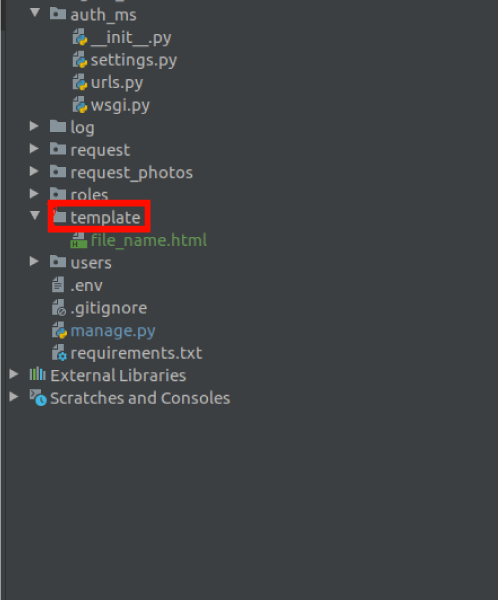Click the wsgi.py Python file icon
Image resolution: width=498 pixels, height=600 pixels.
click(x=80, y=106)
